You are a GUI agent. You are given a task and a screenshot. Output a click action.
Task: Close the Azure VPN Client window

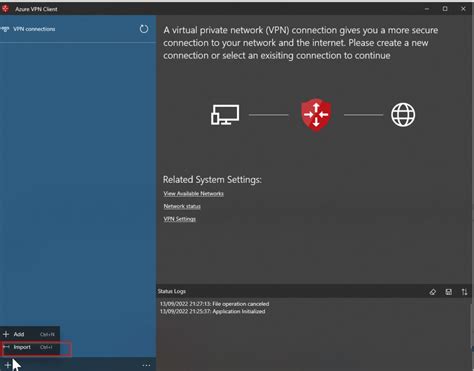(463, 9)
